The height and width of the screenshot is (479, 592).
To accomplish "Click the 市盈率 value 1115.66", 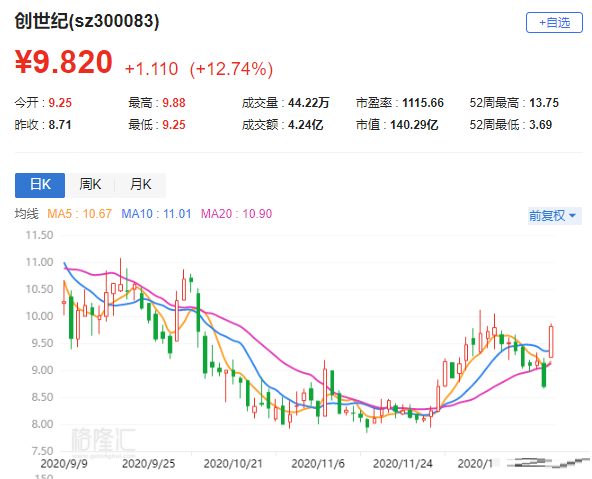I will (423, 103).
